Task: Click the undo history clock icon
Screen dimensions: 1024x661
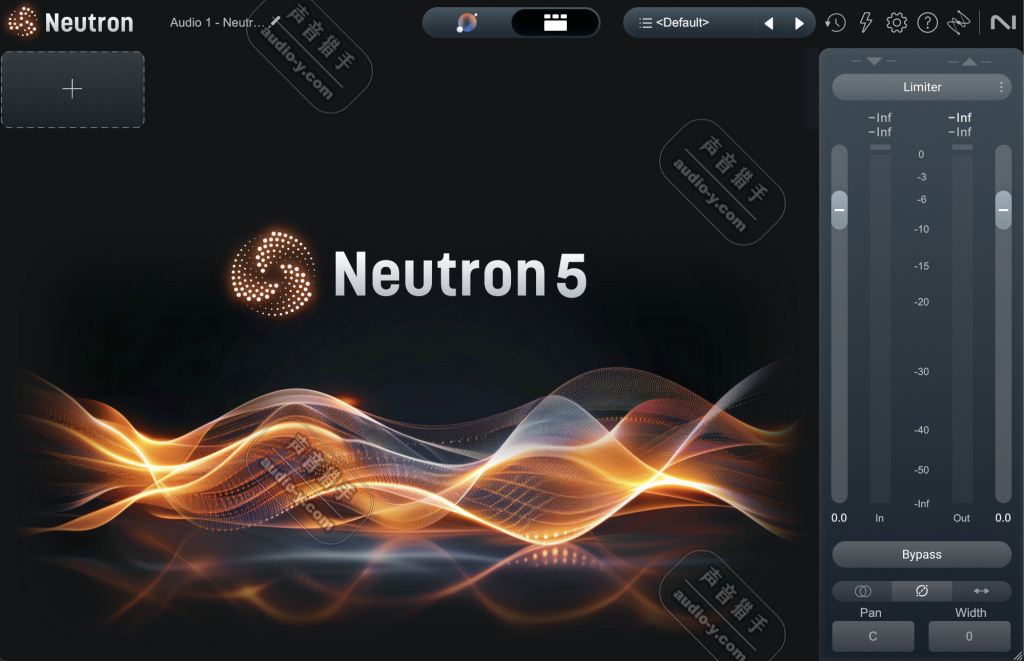Action: pyautogui.click(x=835, y=22)
